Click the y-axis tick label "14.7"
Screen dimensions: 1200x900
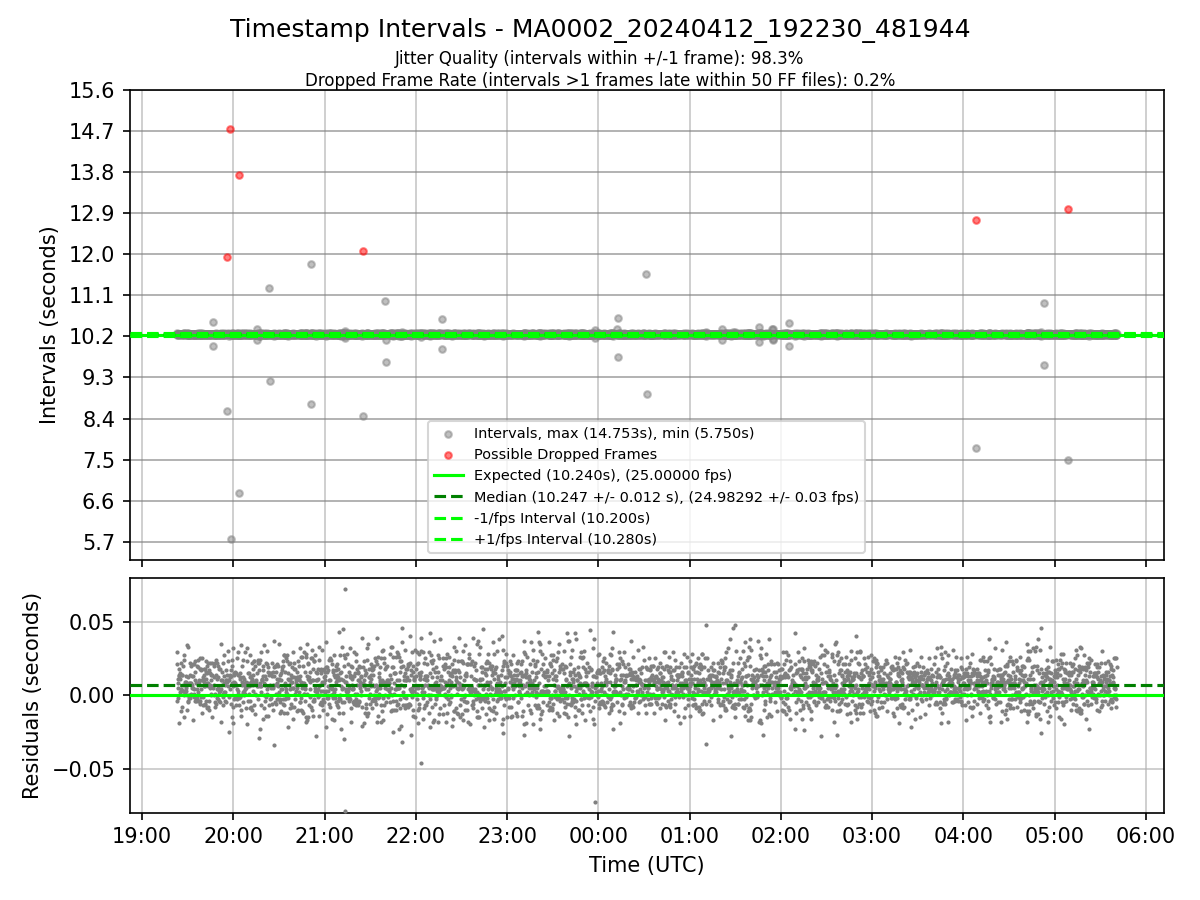tap(93, 131)
